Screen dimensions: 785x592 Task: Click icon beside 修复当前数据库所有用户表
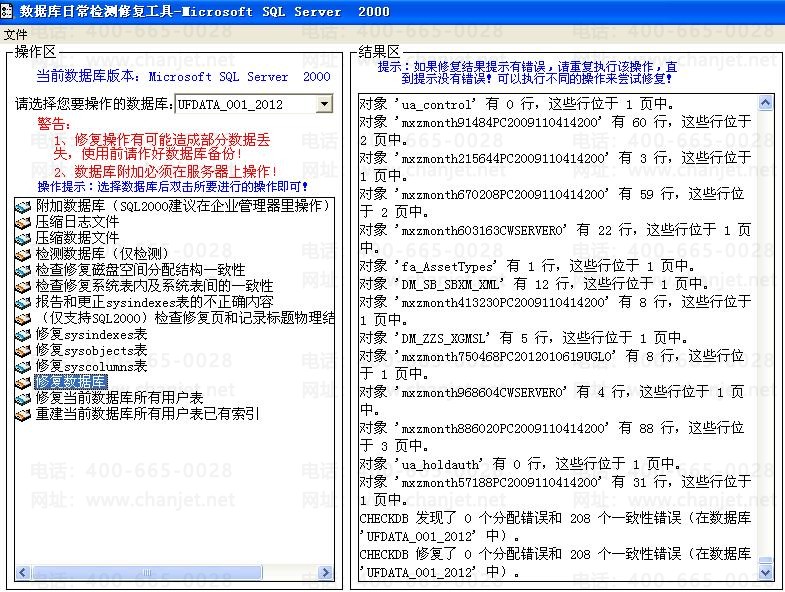pos(23,399)
